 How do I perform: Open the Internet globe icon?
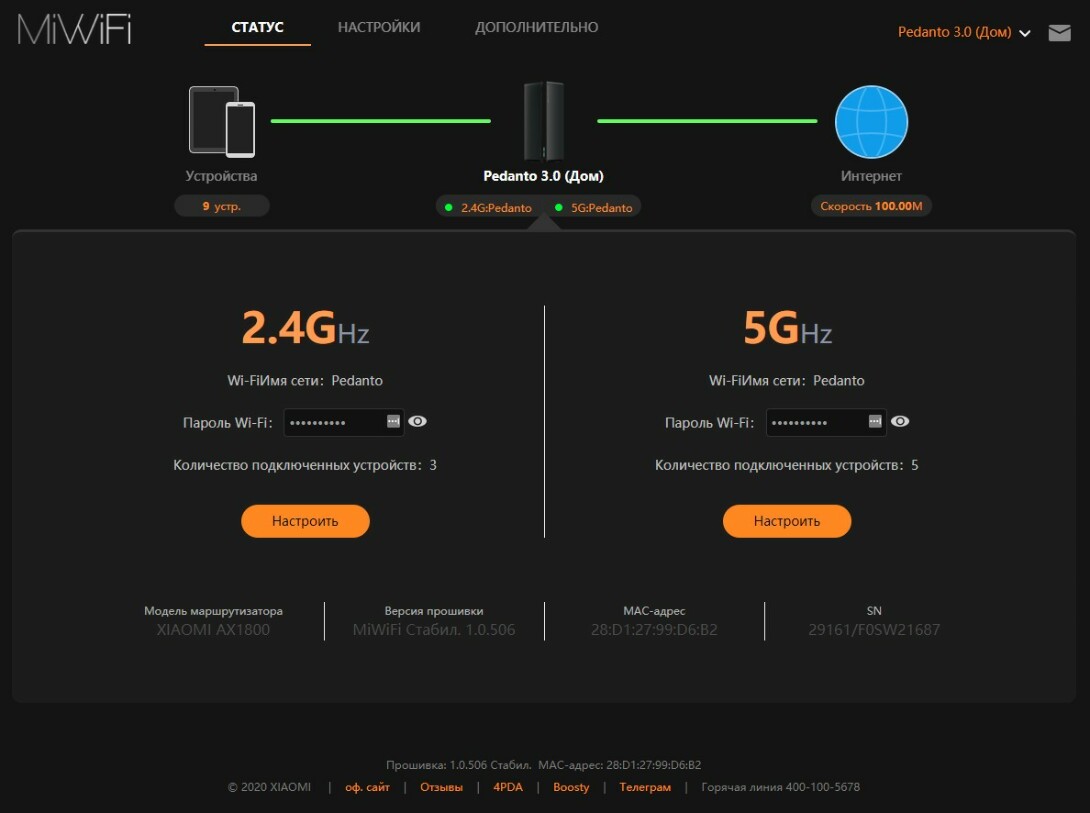[x=871, y=122]
